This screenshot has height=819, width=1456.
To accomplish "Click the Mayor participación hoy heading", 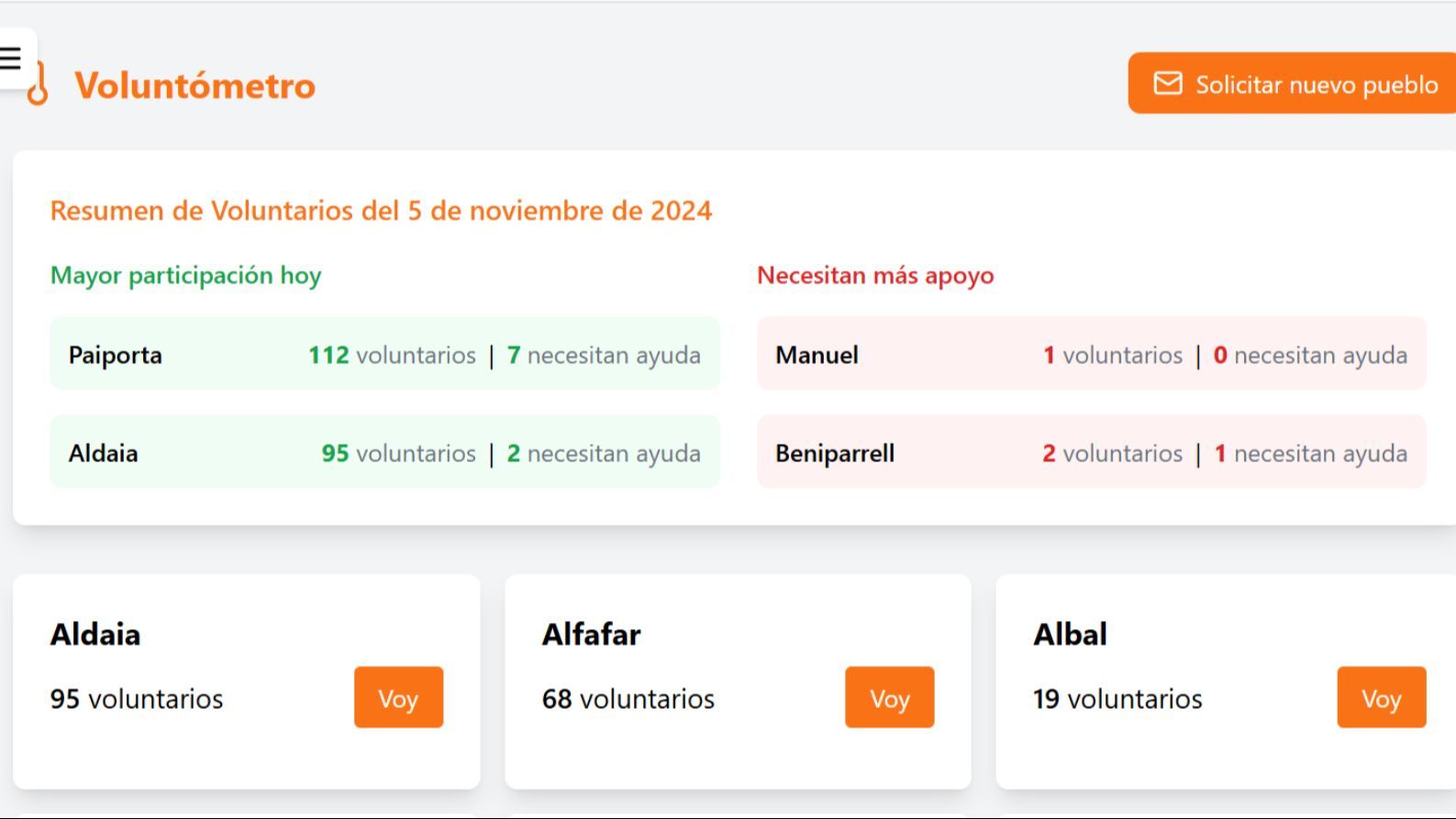I will point(185,274).
